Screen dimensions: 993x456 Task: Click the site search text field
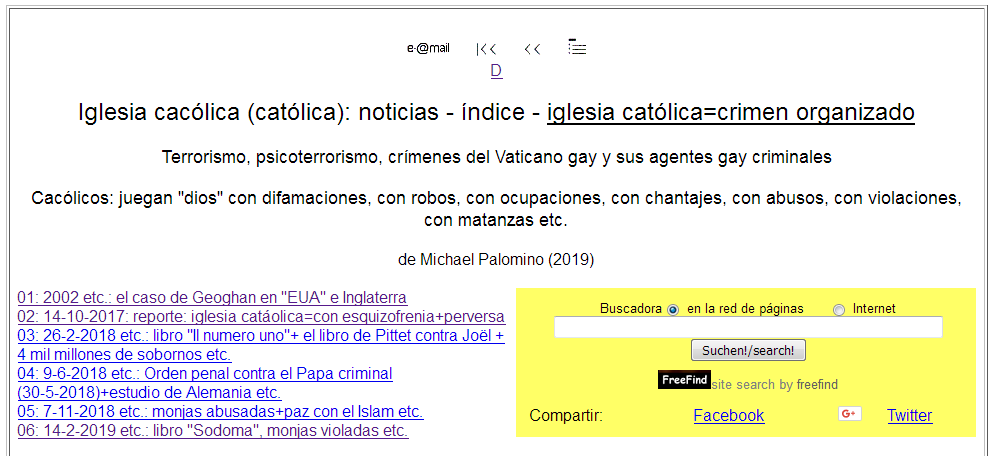click(x=748, y=327)
